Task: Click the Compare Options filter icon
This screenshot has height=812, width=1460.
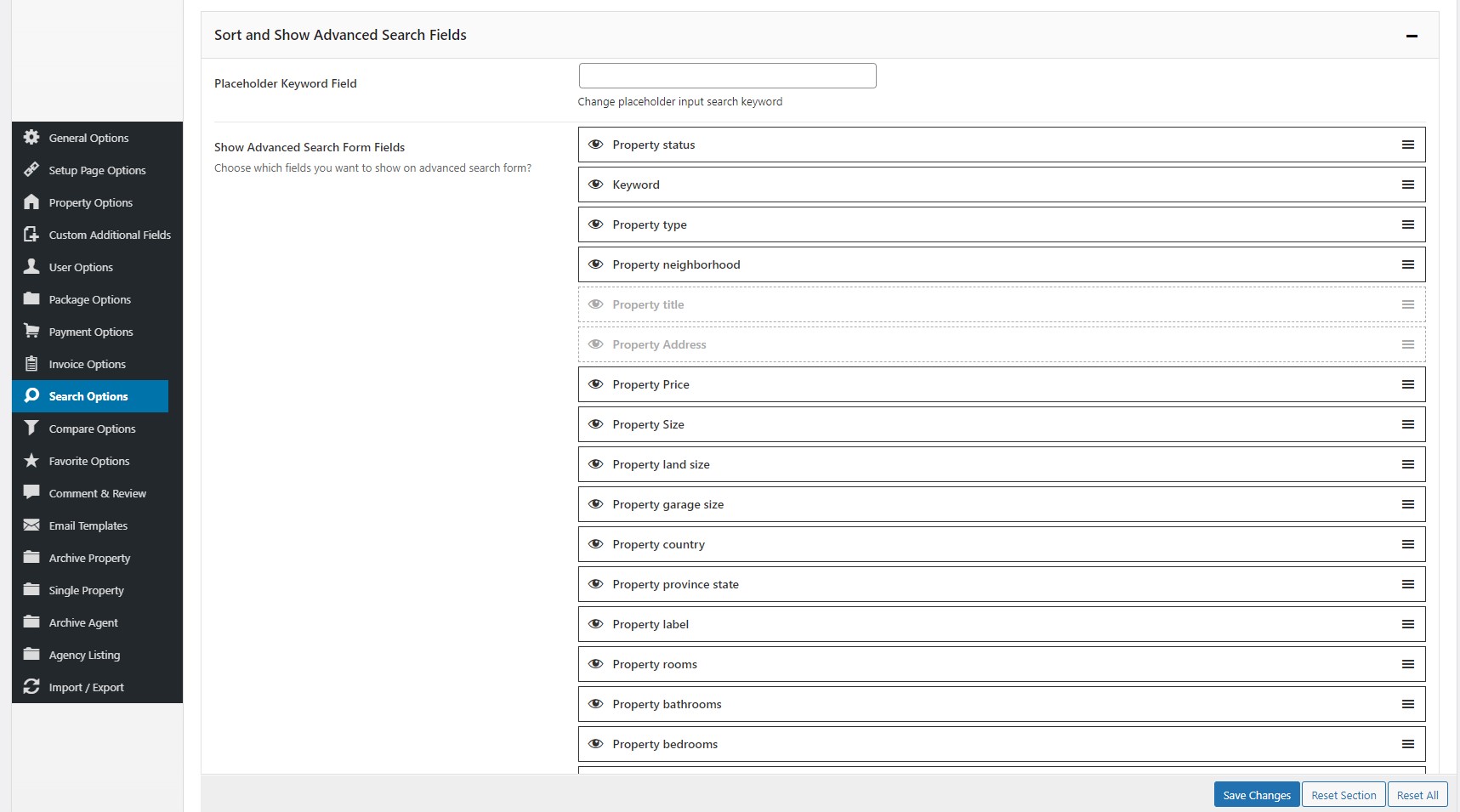Action: tap(31, 428)
